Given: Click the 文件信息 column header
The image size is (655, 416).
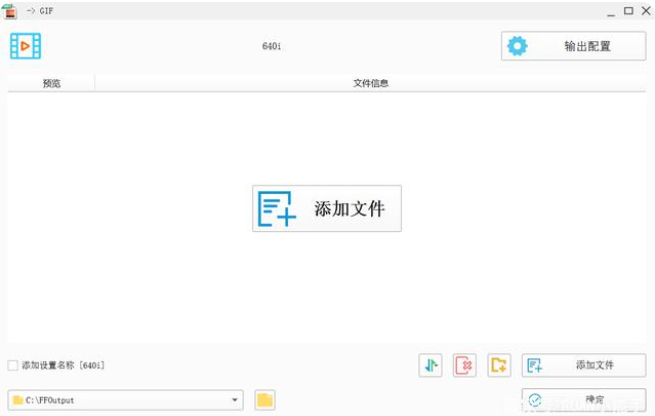Looking at the screenshot, I should coord(371,83).
